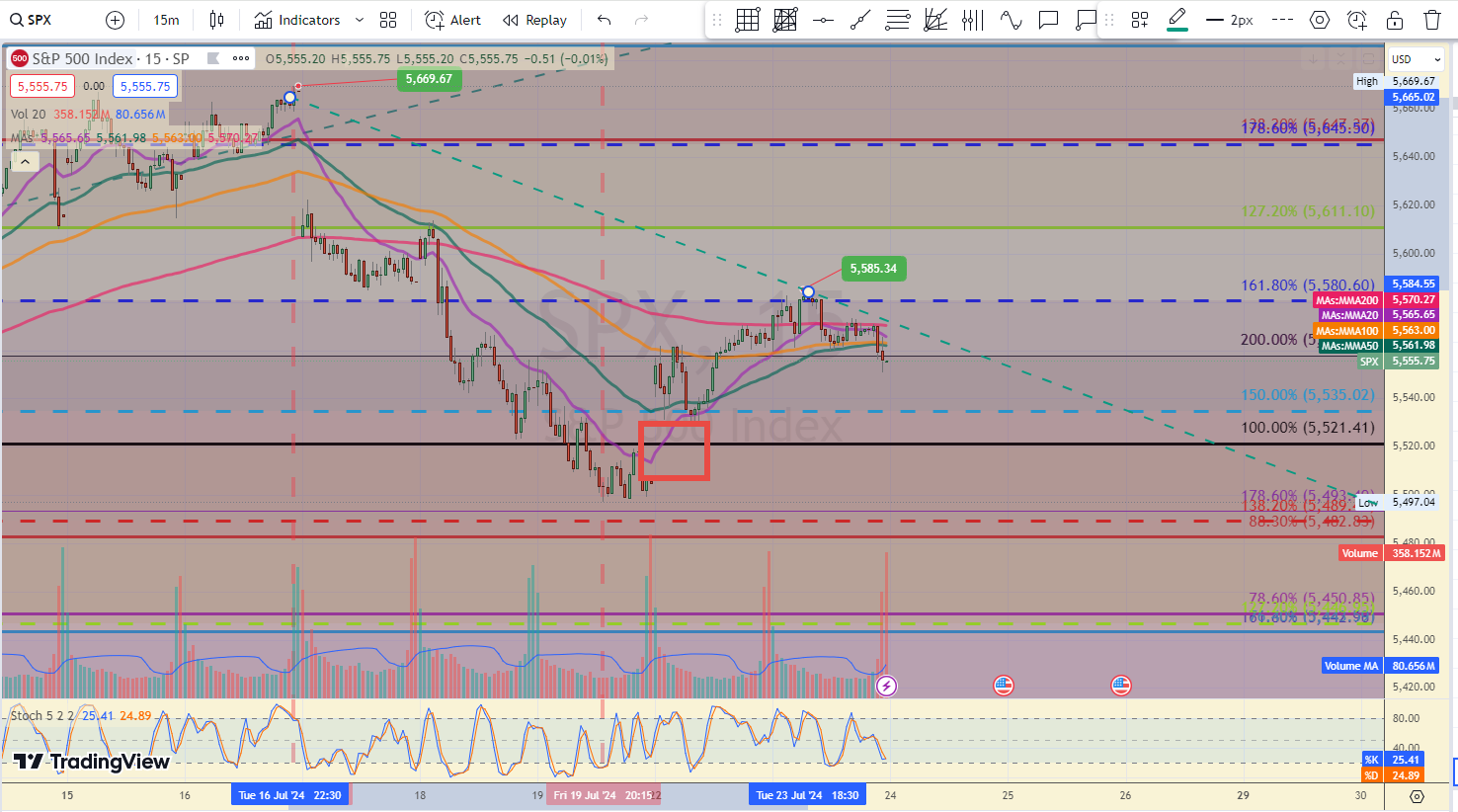Image resolution: width=1458 pixels, height=812 pixels.
Task: Click the MAs:MMA200 price scale label
Action: (1347, 300)
